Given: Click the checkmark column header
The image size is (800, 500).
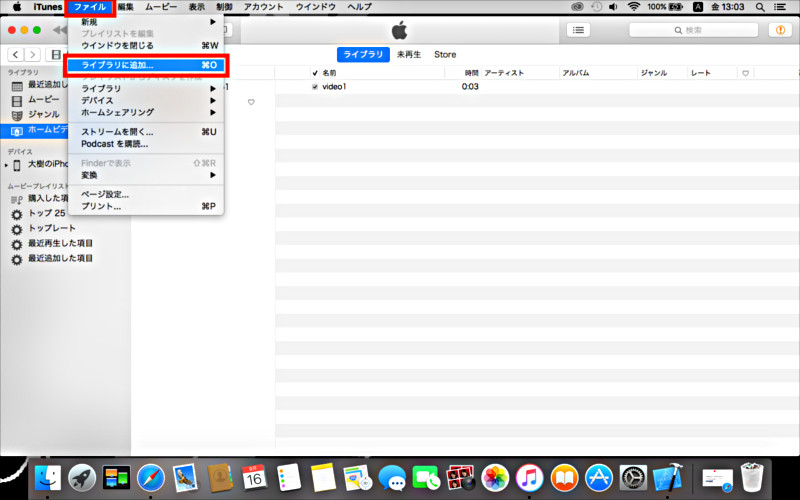Looking at the screenshot, I should point(315,73).
